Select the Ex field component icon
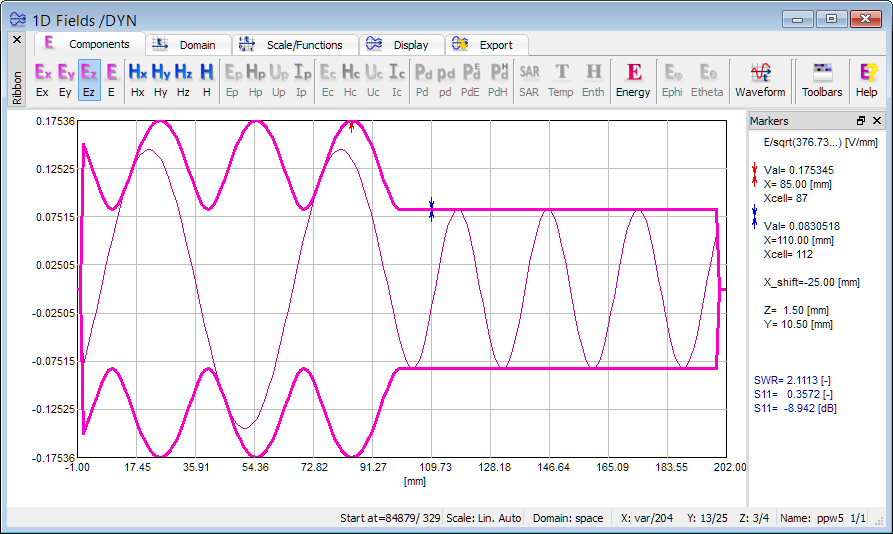This screenshot has height=534, width=893. click(x=43, y=79)
